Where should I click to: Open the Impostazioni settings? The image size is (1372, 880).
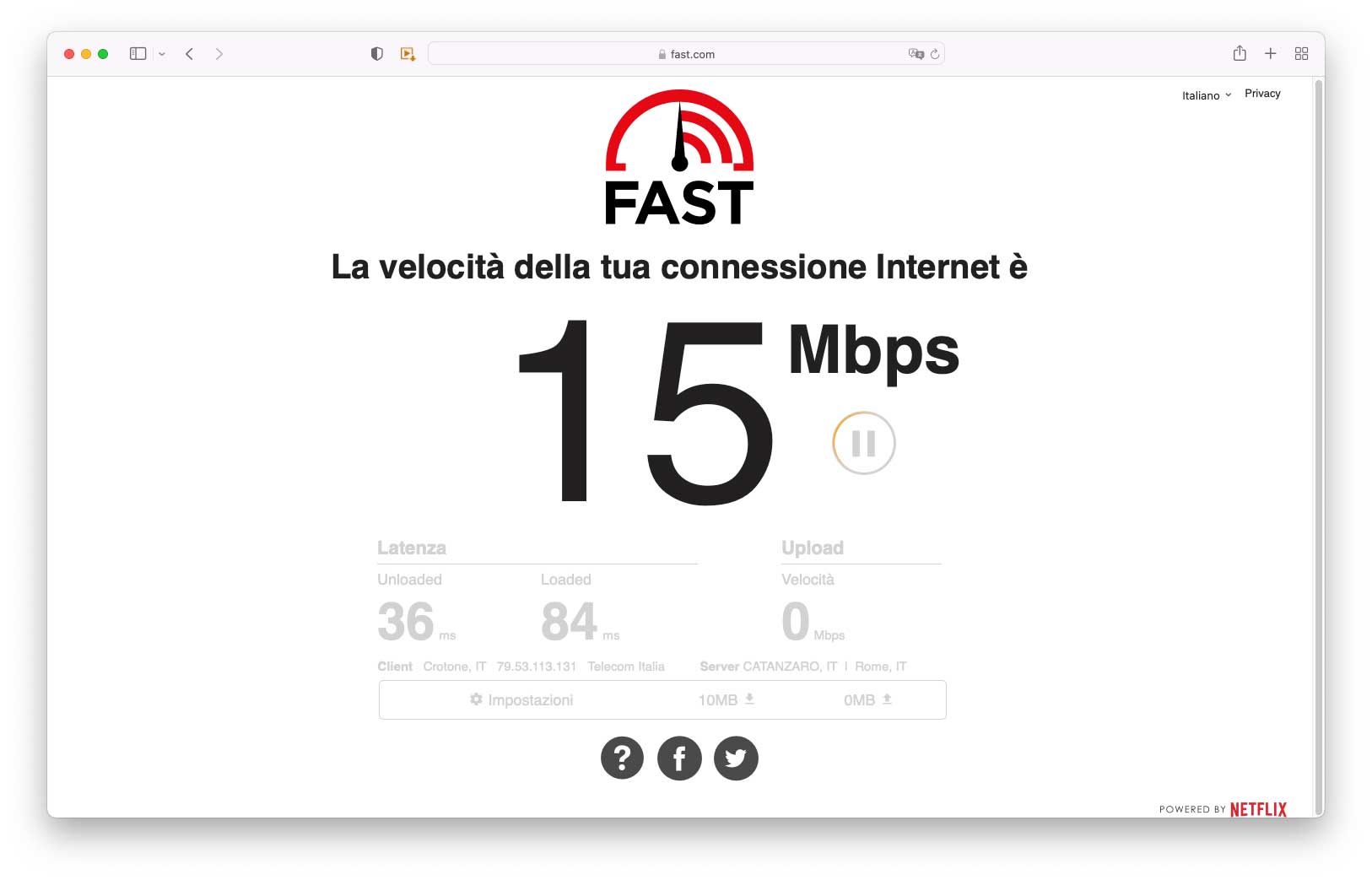[521, 699]
